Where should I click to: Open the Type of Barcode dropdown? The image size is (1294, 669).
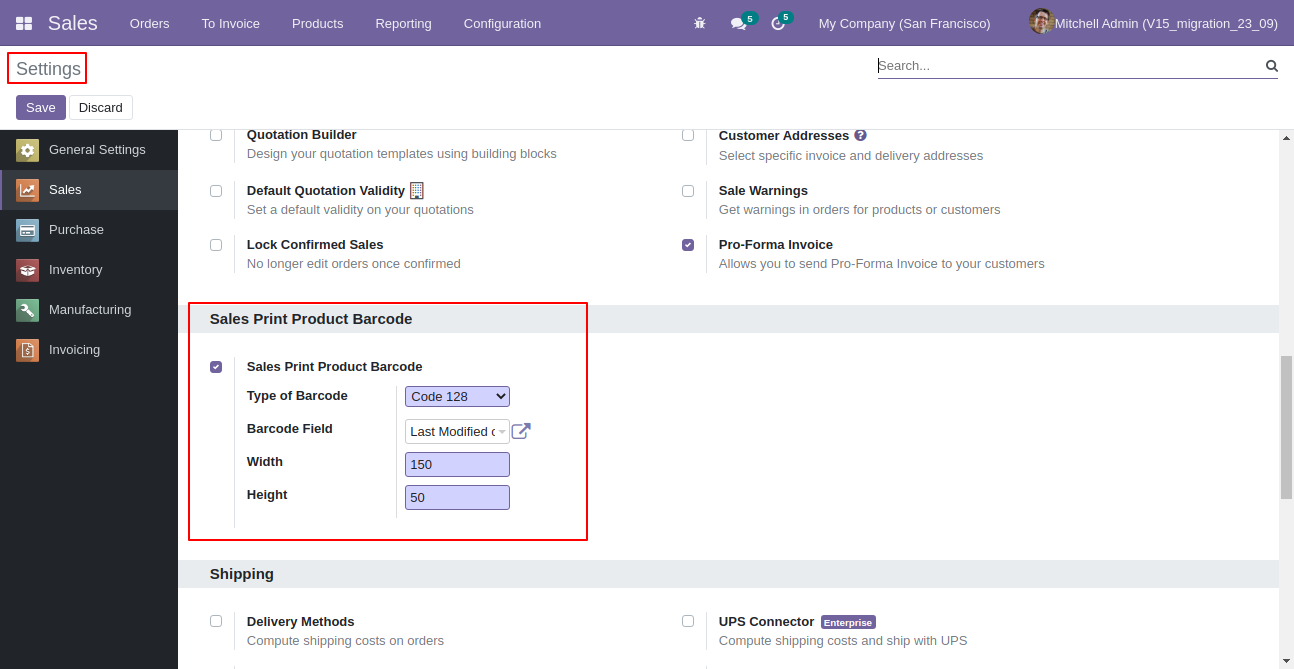[x=457, y=397]
